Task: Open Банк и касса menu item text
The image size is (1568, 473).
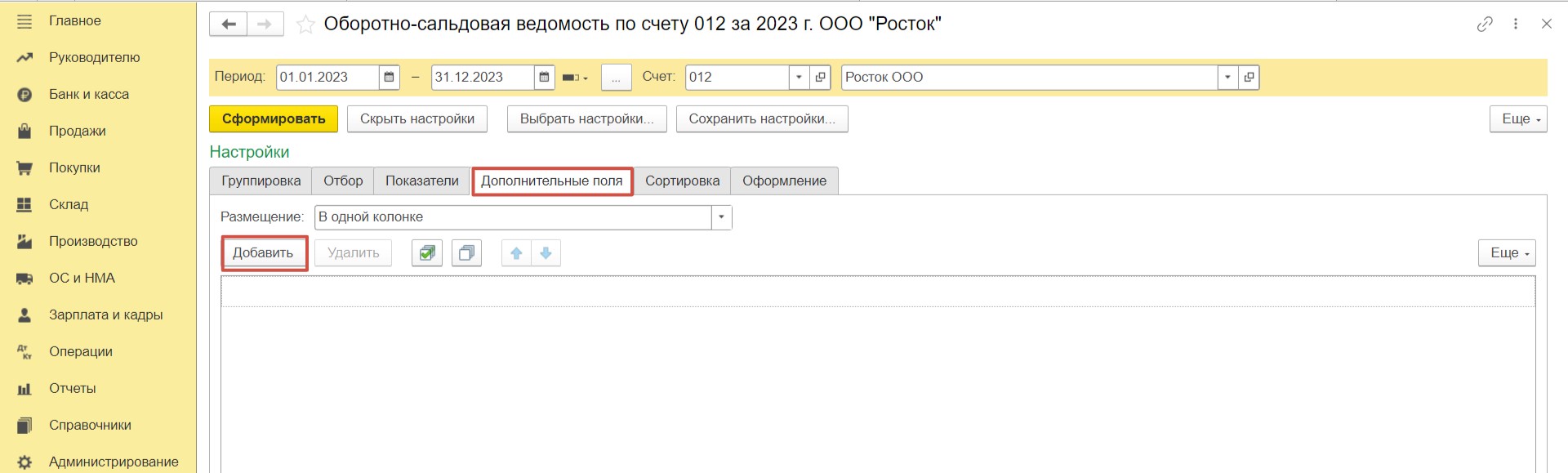Action: 89,95
